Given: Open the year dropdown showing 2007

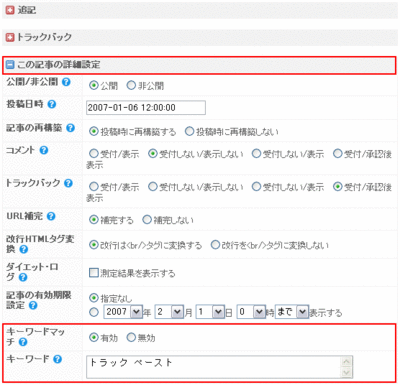Looking at the screenshot, I should (x=123, y=312).
